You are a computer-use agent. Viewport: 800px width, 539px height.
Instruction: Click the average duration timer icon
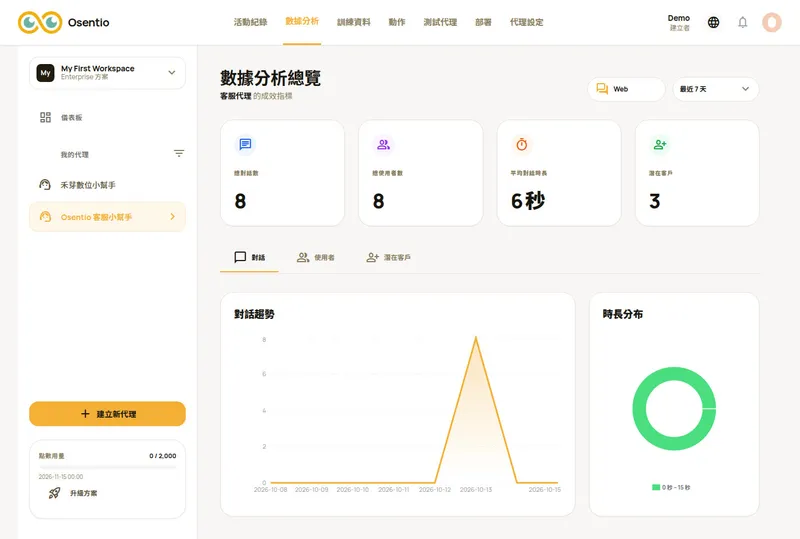[521, 144]
